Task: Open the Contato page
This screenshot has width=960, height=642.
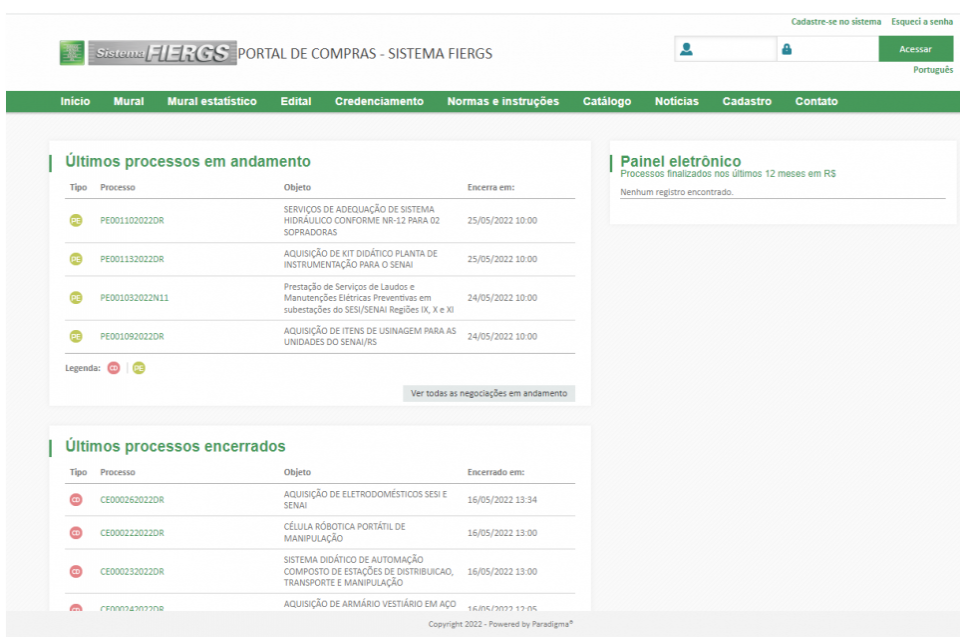Action: [x=816, y=102]
